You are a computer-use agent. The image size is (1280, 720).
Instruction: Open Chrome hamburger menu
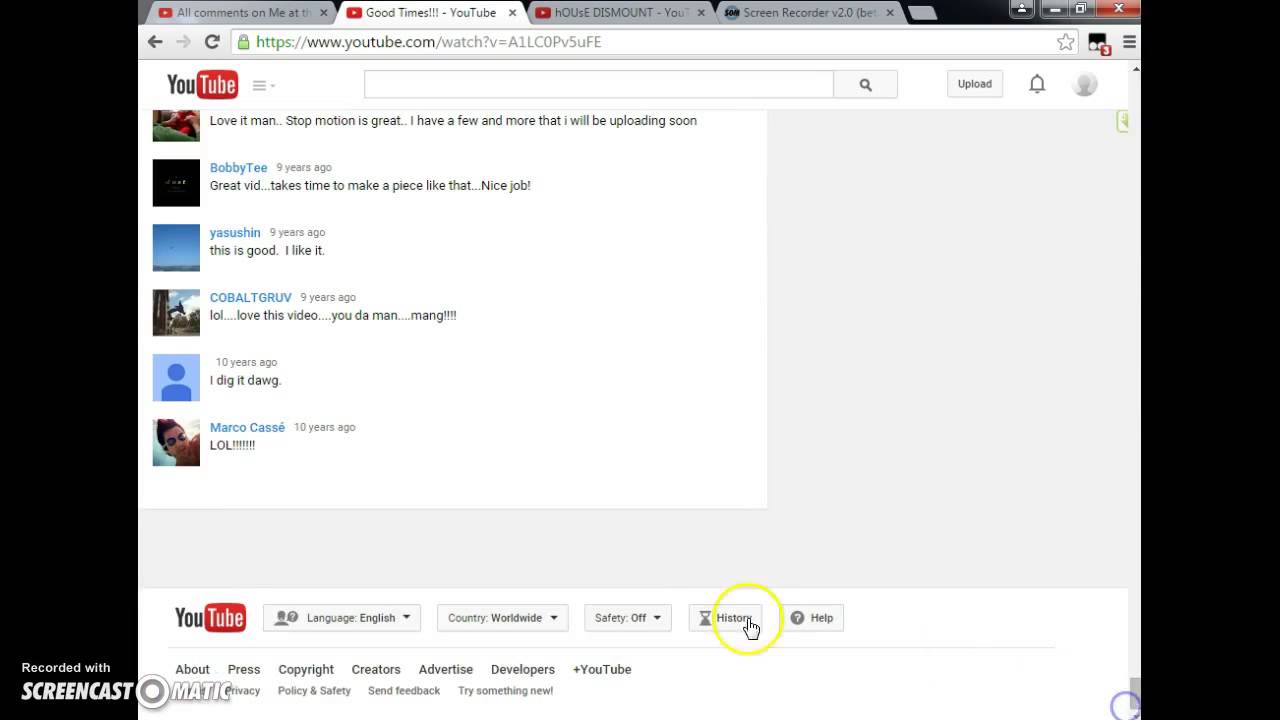(1129, 42)
